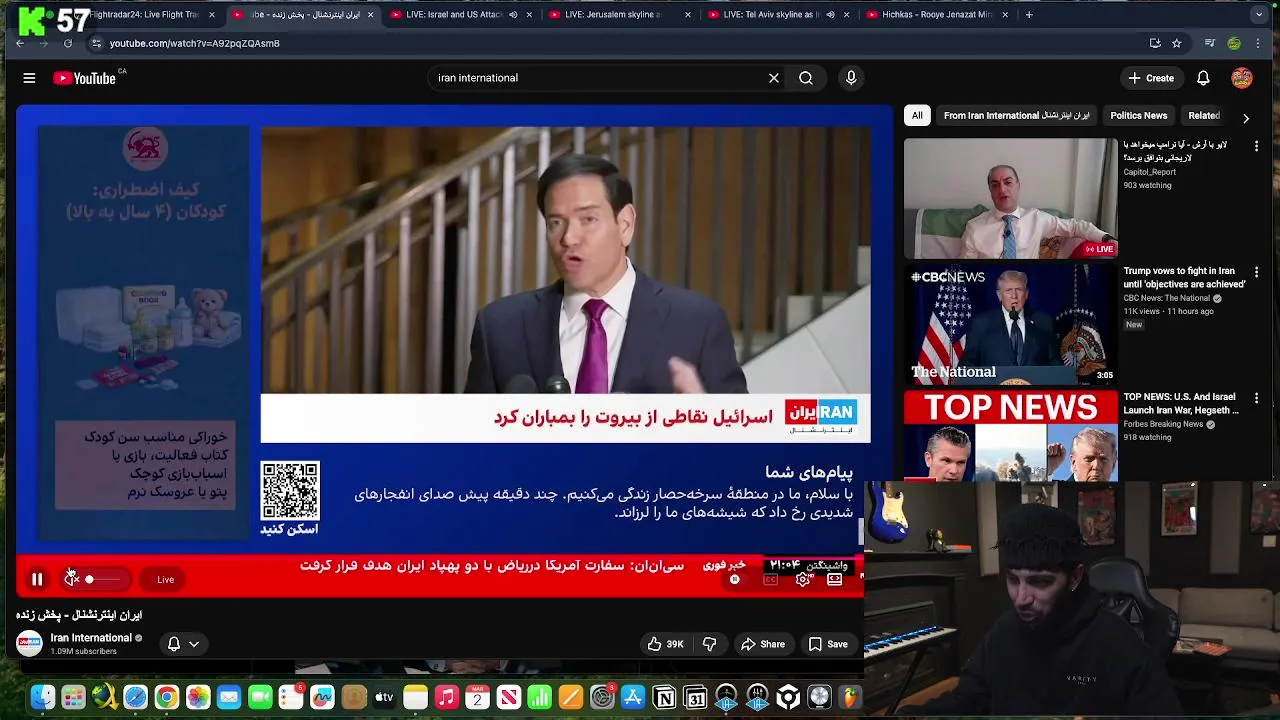Viewport: 1280px width, 720px height.
Task: Open the App Store in the Dock
Action: (633, 697)
